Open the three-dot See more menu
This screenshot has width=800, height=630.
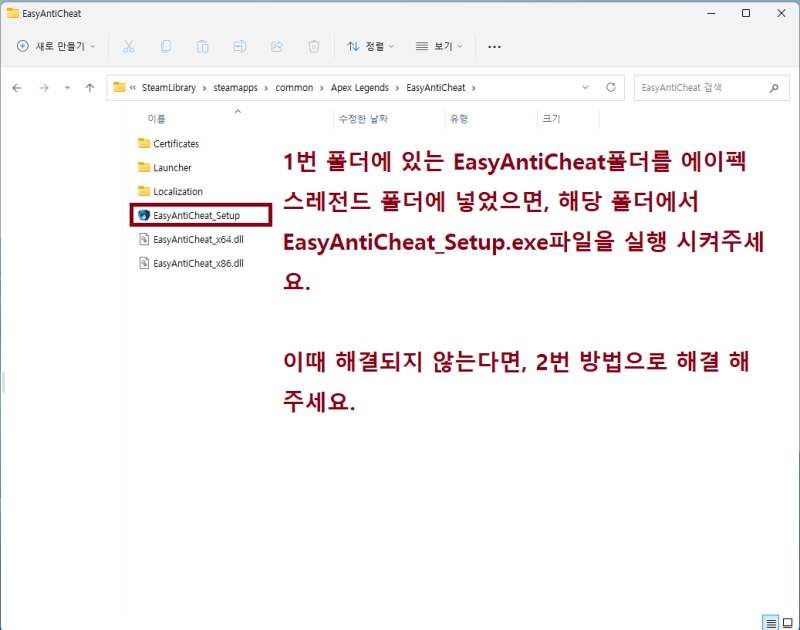494,46
